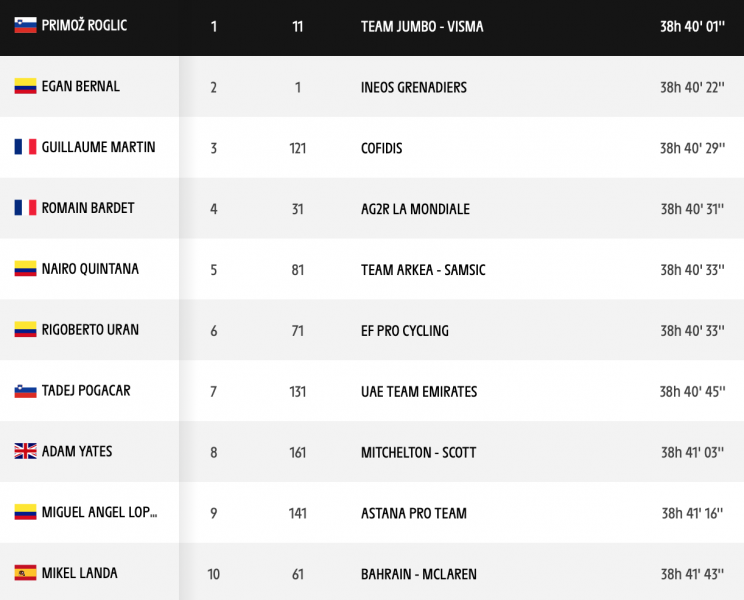Click the Slovenian flag beside Primož Roglic
This screenshot has height=600, width=744.
click(25, 25)
